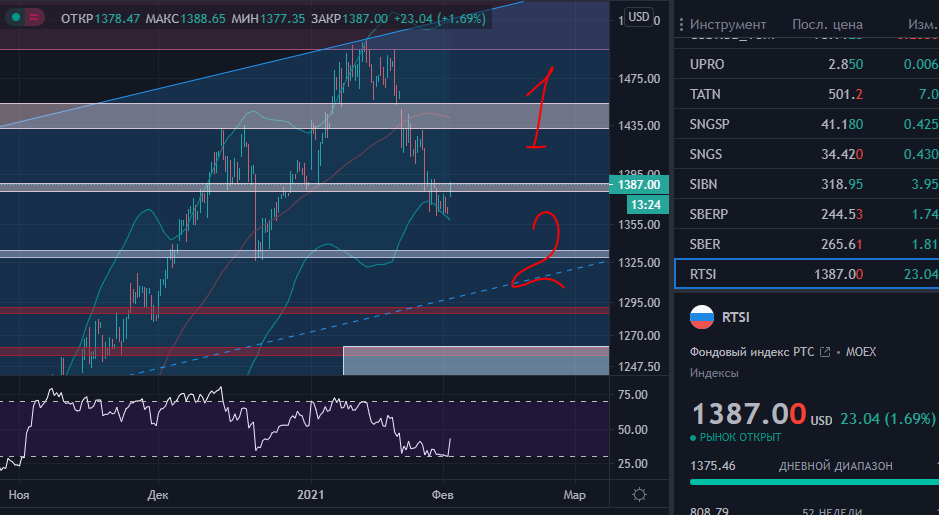Click the РЫНОК ОТКРЫТ status text
939x515 pixels.
click(x=740, y=437)
